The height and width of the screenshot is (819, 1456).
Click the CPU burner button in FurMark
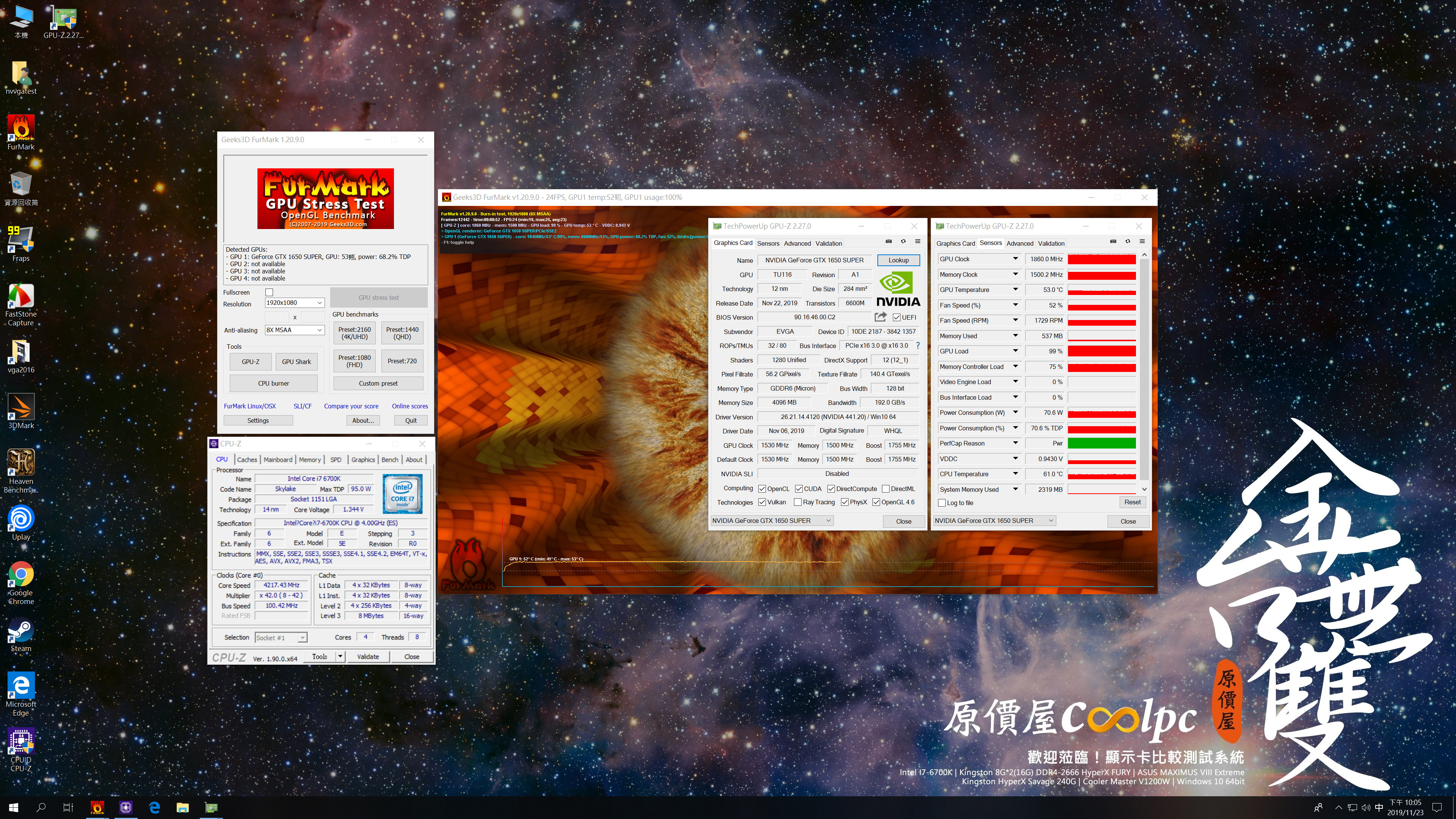pos(273,383)
